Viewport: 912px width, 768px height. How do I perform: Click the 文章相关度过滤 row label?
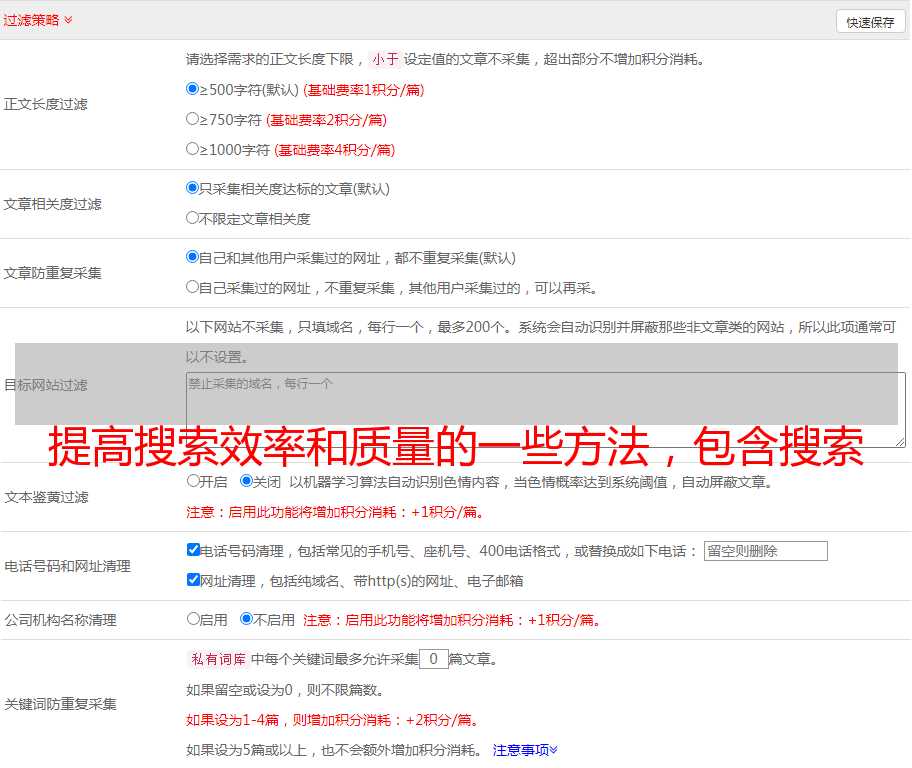(52, 204)
